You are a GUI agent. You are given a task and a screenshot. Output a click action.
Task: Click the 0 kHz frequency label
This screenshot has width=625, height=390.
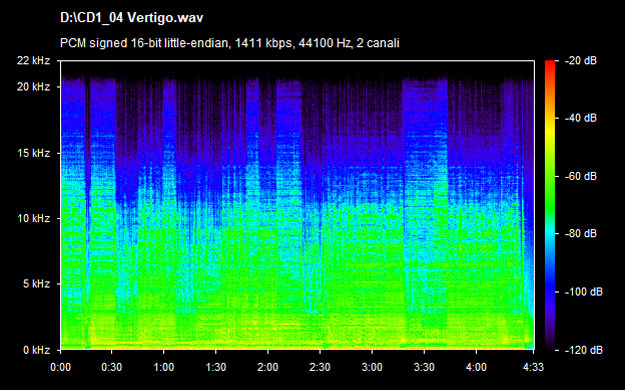(x=36, y=350)
